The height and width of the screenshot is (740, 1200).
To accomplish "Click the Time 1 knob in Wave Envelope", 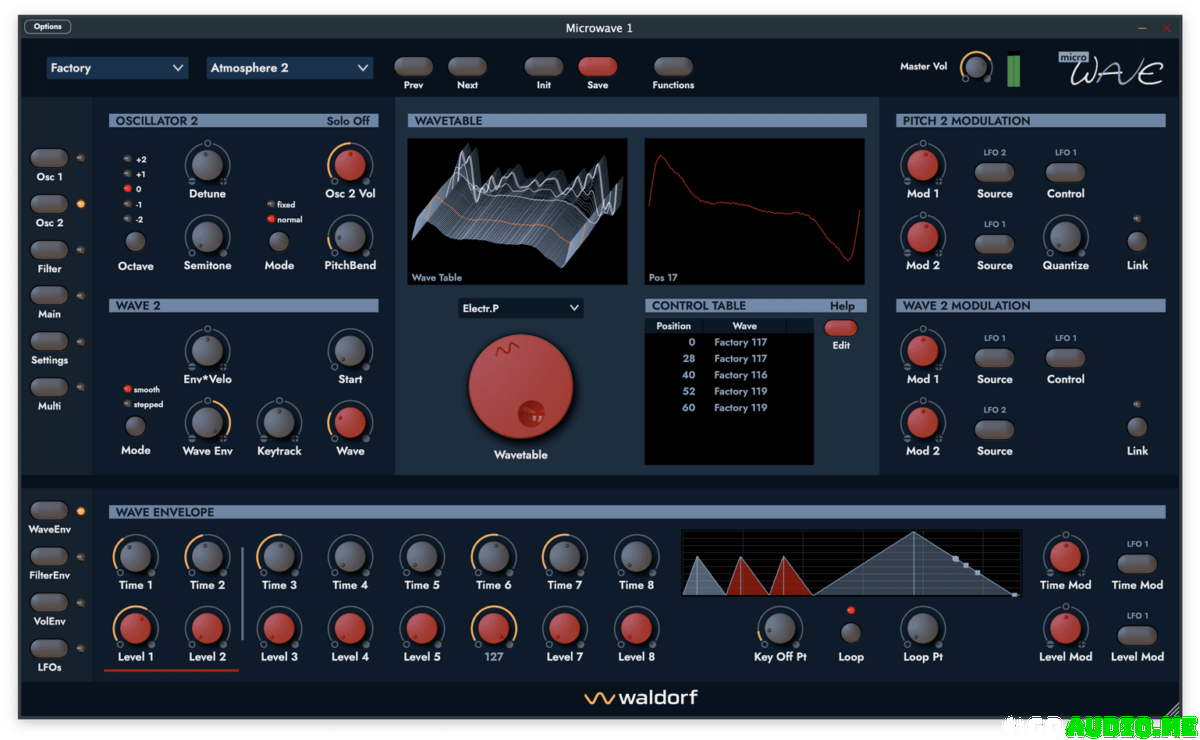I will pos(135,556).
